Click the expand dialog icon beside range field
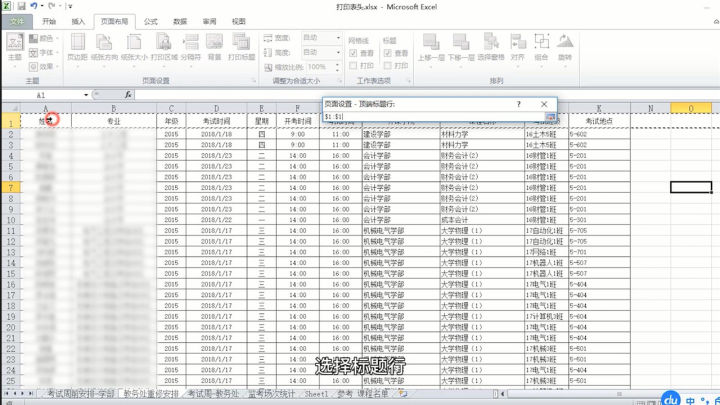Screen dimensions: 720x405 coord(550,117)
